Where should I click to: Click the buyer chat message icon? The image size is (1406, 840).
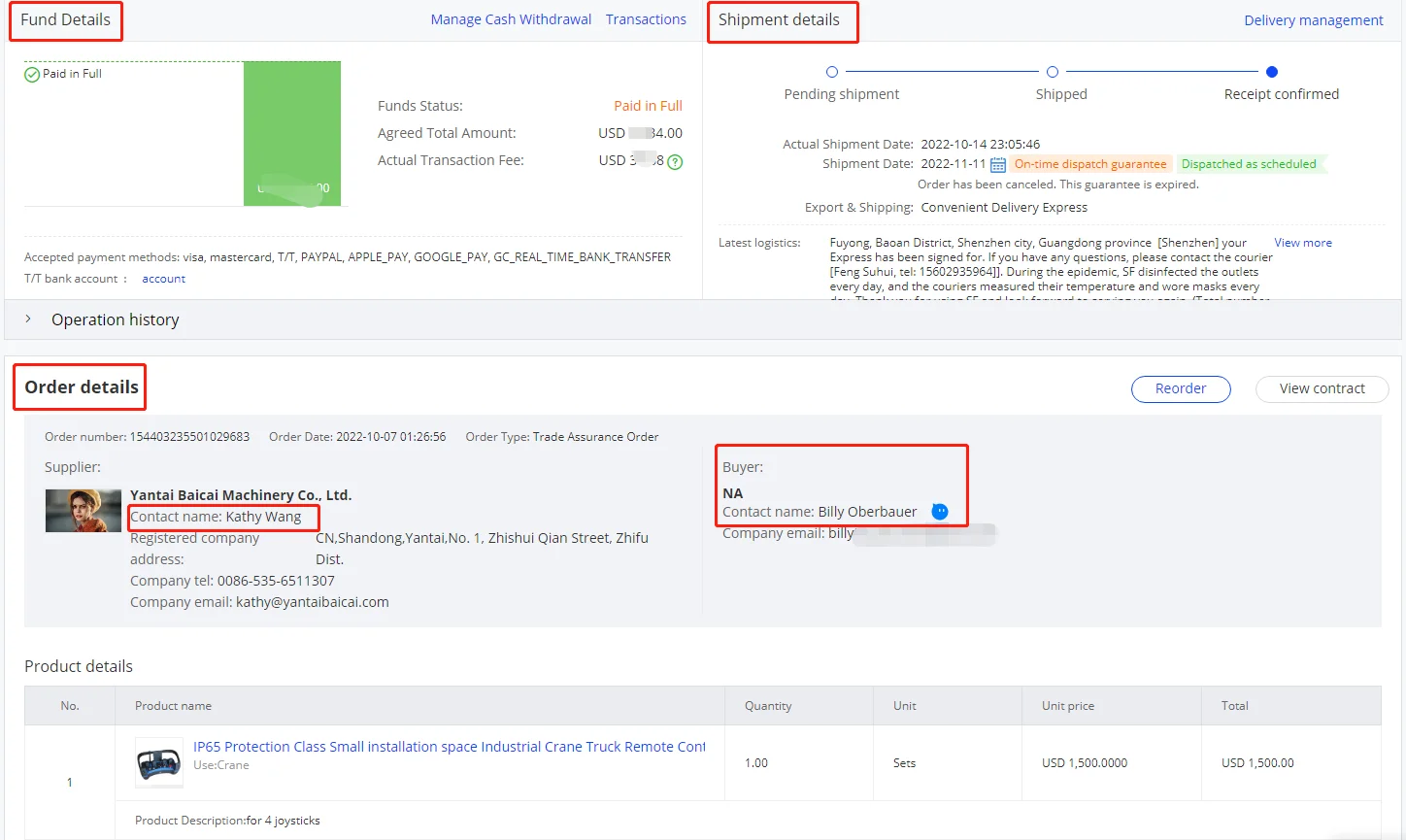click(940, 512)
